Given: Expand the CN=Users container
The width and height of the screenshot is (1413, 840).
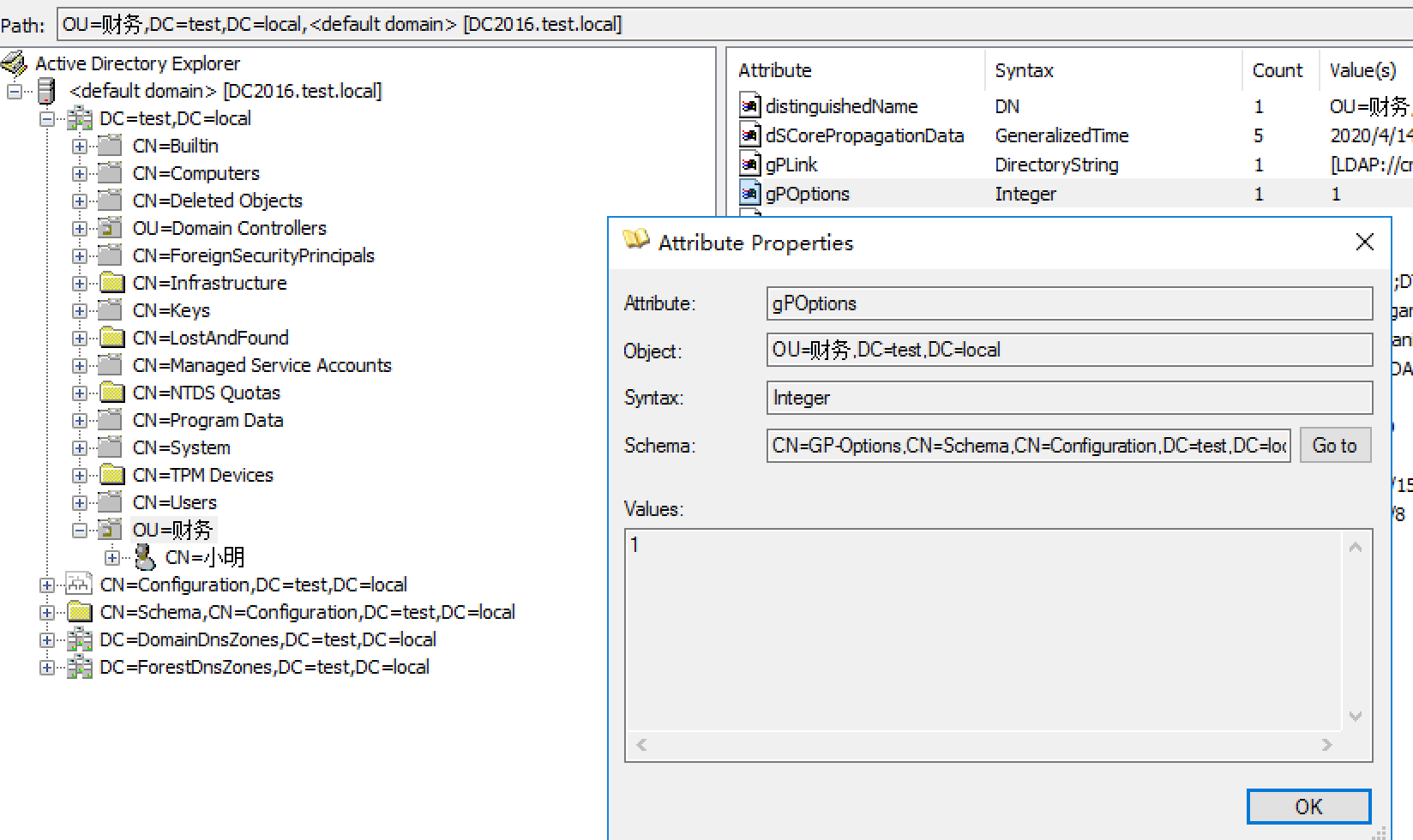Looking at the screenshot, I should (x=80, y=503).
